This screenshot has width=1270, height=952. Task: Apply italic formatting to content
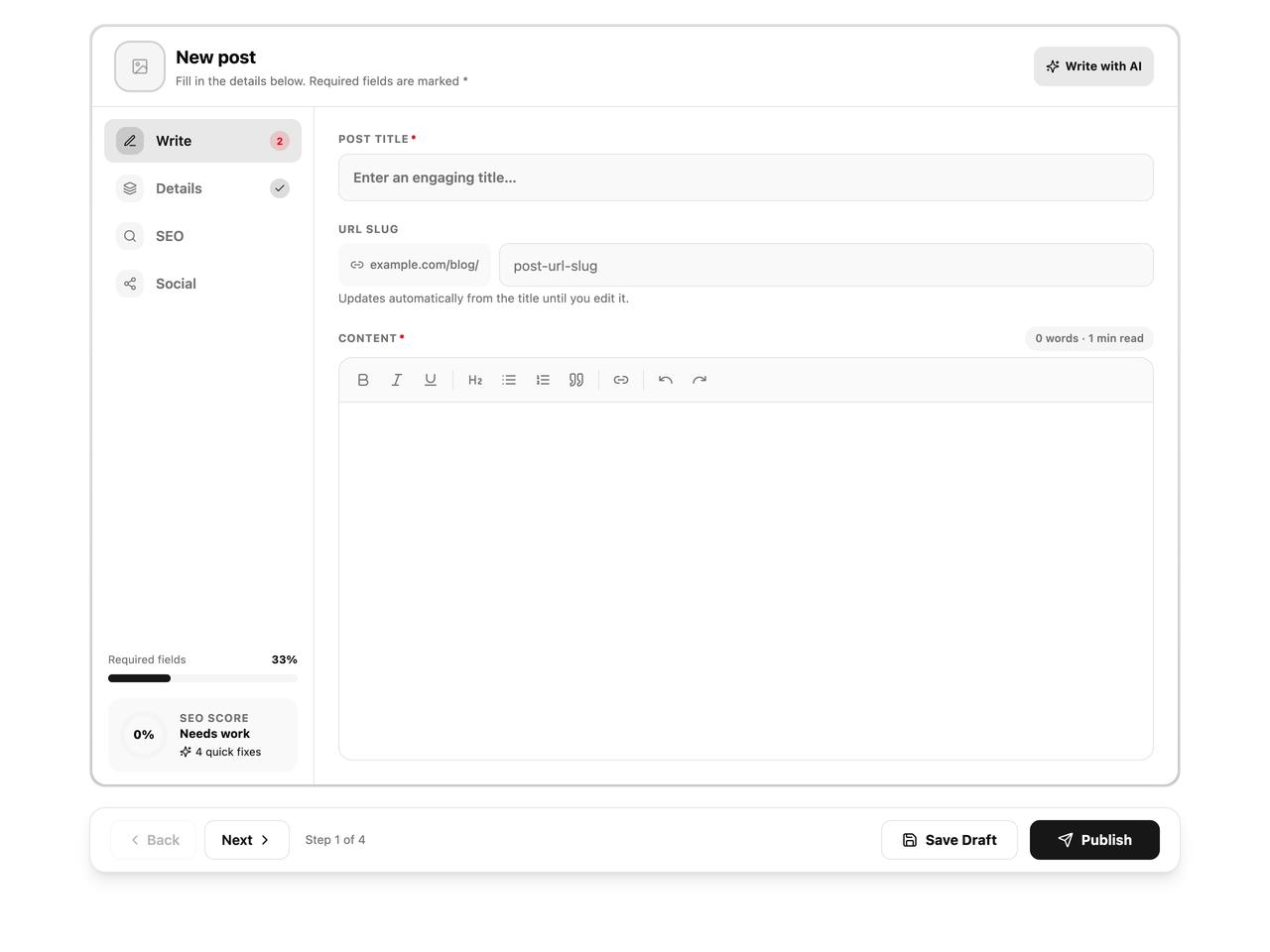point(397,380)
